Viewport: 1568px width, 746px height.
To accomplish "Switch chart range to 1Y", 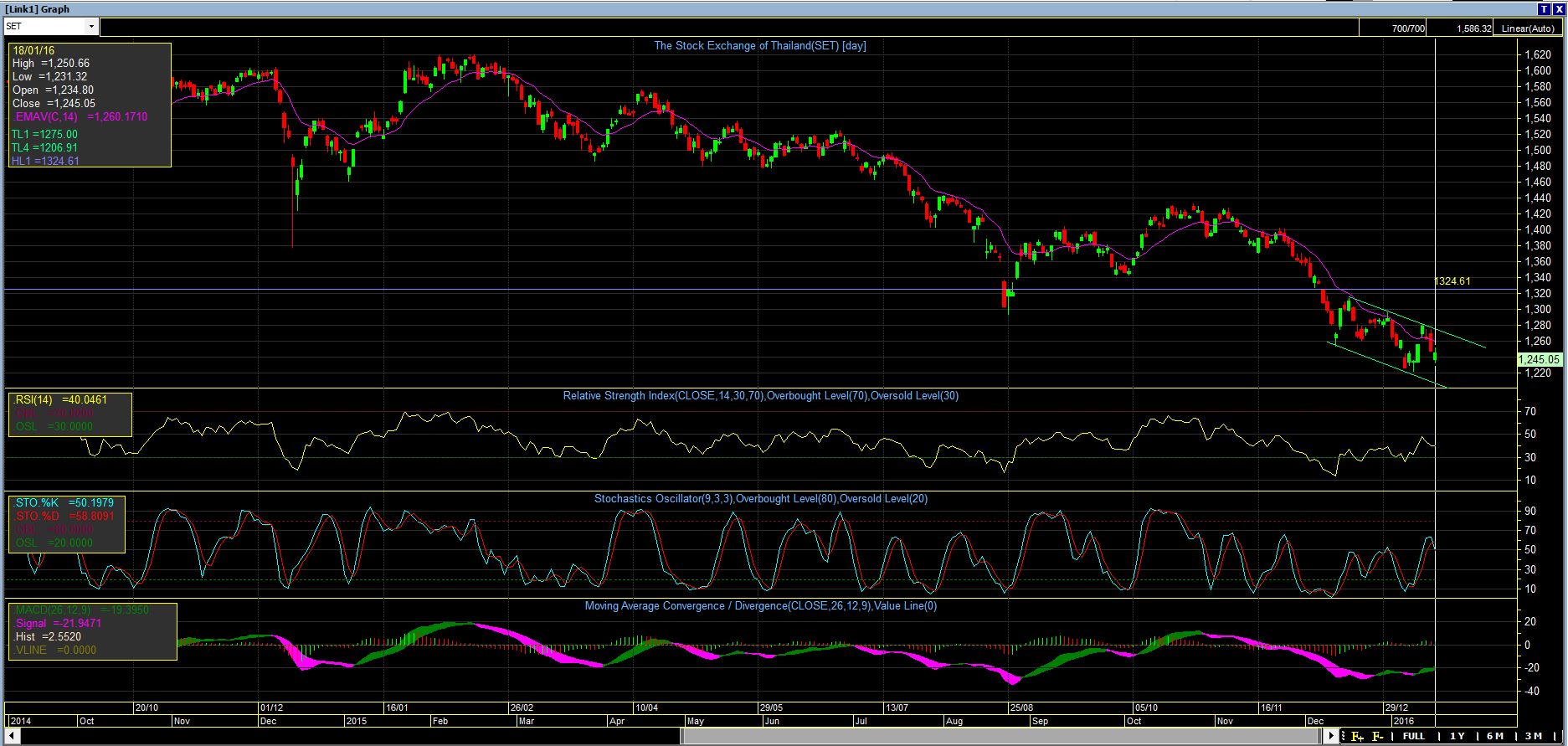I will tap(1457, 736).
